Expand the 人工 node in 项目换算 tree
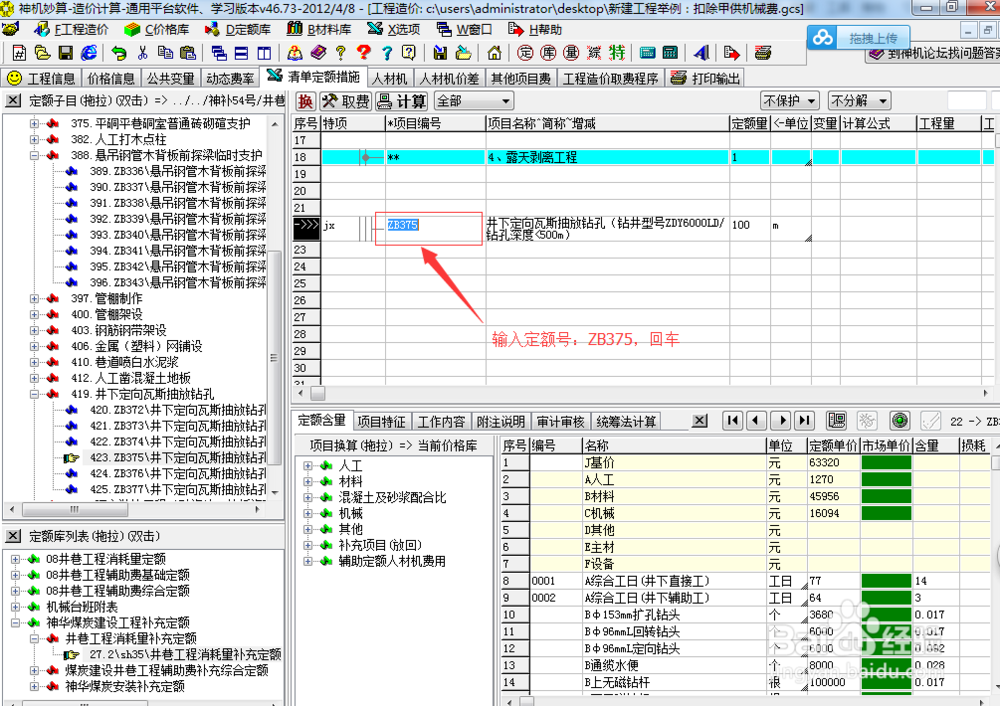The image size is (1000, 706). tap(308, 466)
